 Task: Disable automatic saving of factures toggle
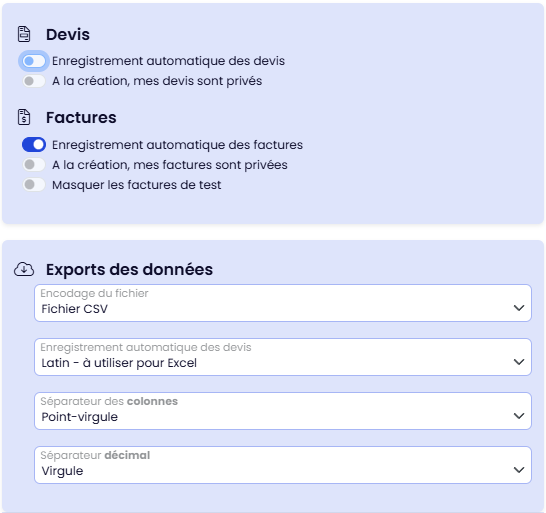point(34,145)
